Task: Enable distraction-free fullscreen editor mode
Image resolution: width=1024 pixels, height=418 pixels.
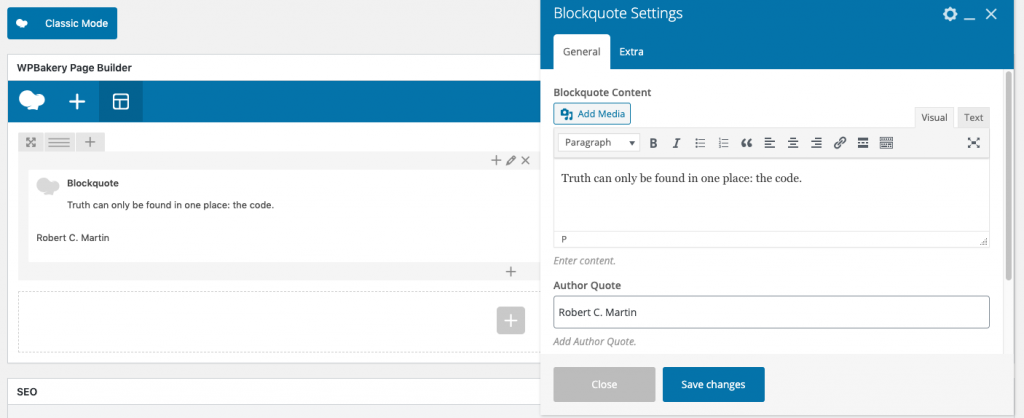Action: [973, 143]
